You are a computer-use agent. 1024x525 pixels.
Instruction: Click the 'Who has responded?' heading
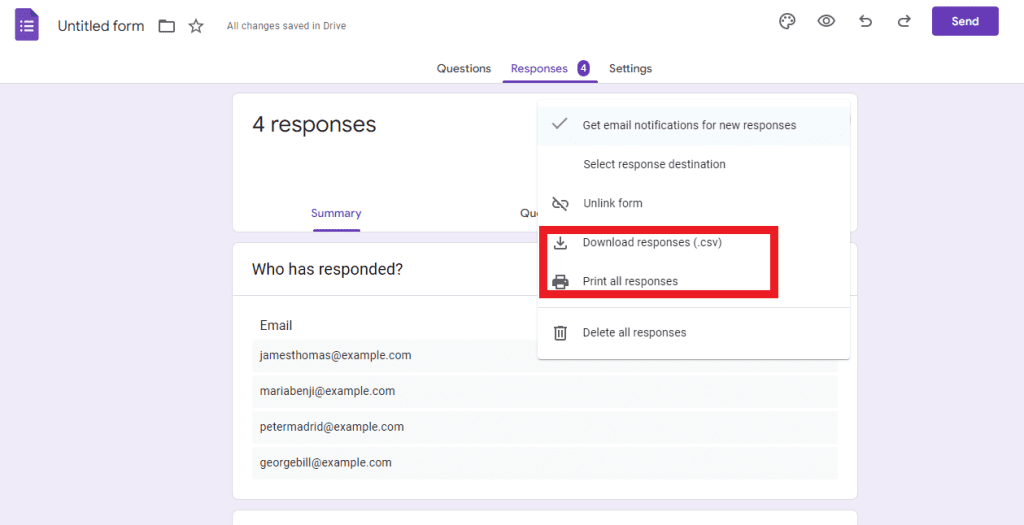pyautogui.click(x=327, y=269)
